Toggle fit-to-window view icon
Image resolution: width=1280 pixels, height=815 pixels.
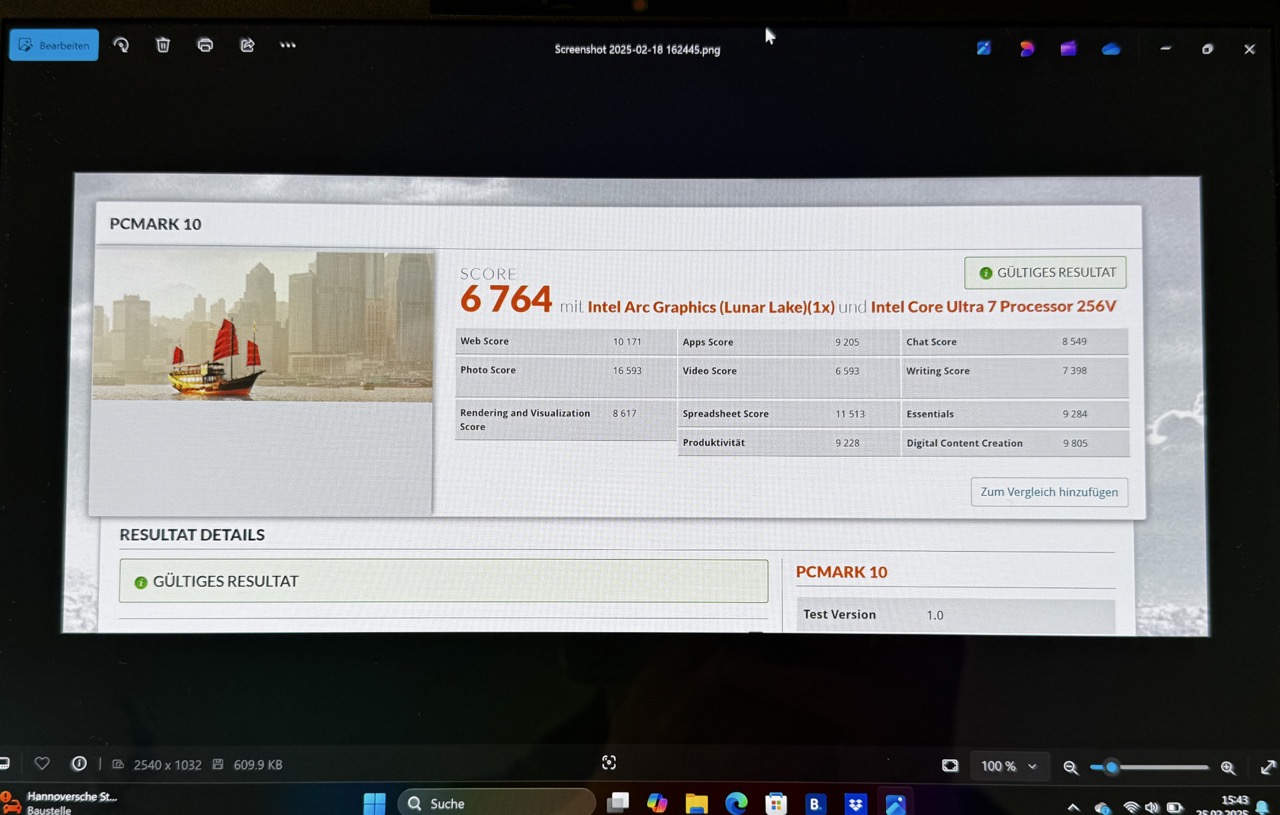tap(950, 766)
